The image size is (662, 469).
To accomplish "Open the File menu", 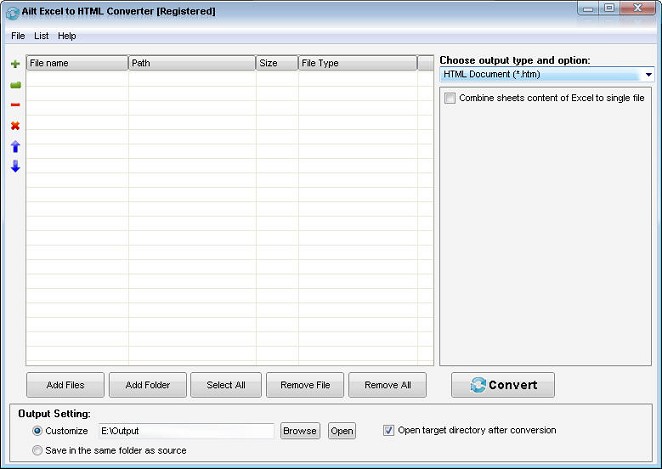I will point(18,36).
